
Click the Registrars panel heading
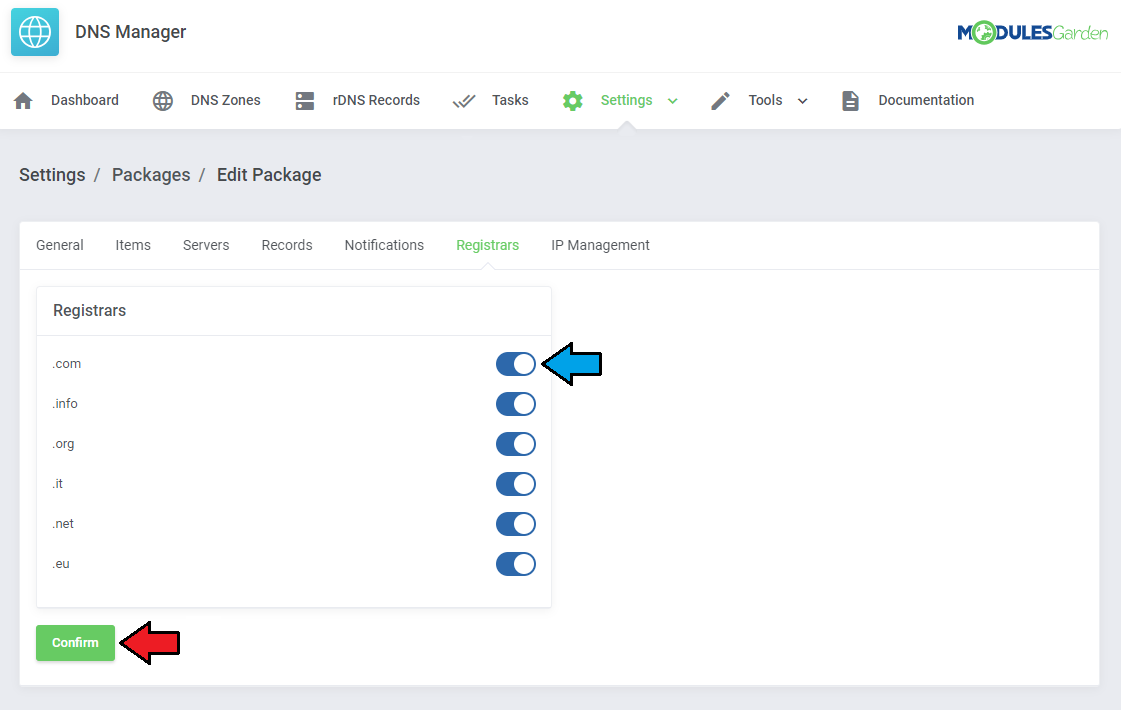(x=89, y=310)
